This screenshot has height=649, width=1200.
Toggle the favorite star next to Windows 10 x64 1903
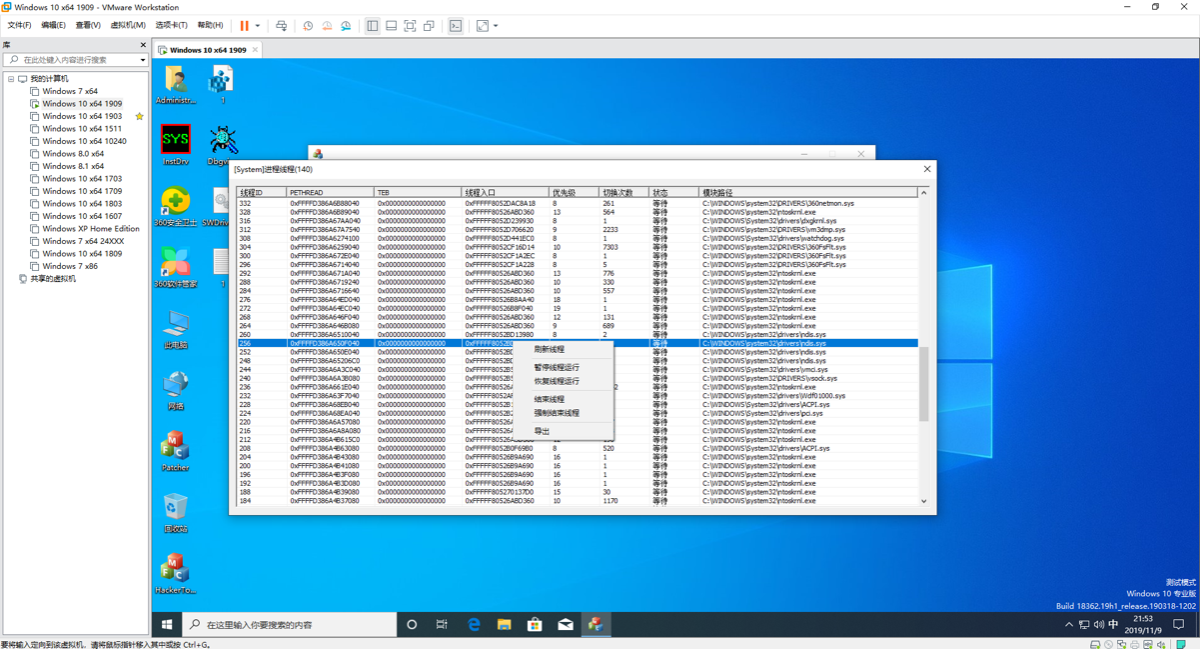139,116
